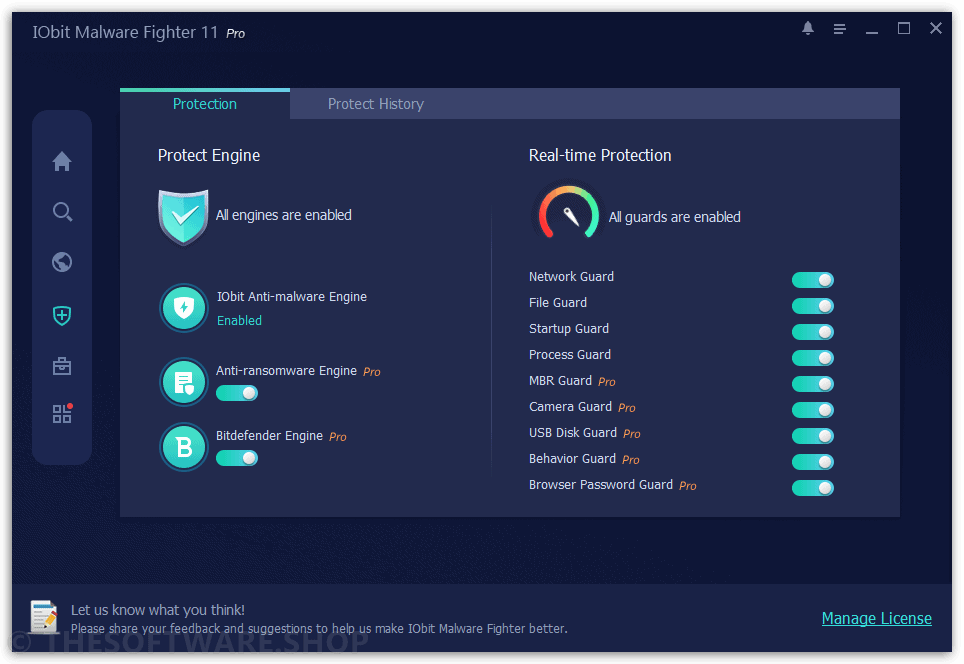The image size is (964, 664).
Task: Close the IObit Malware Fighter window
Action: [x=936, y=28]
